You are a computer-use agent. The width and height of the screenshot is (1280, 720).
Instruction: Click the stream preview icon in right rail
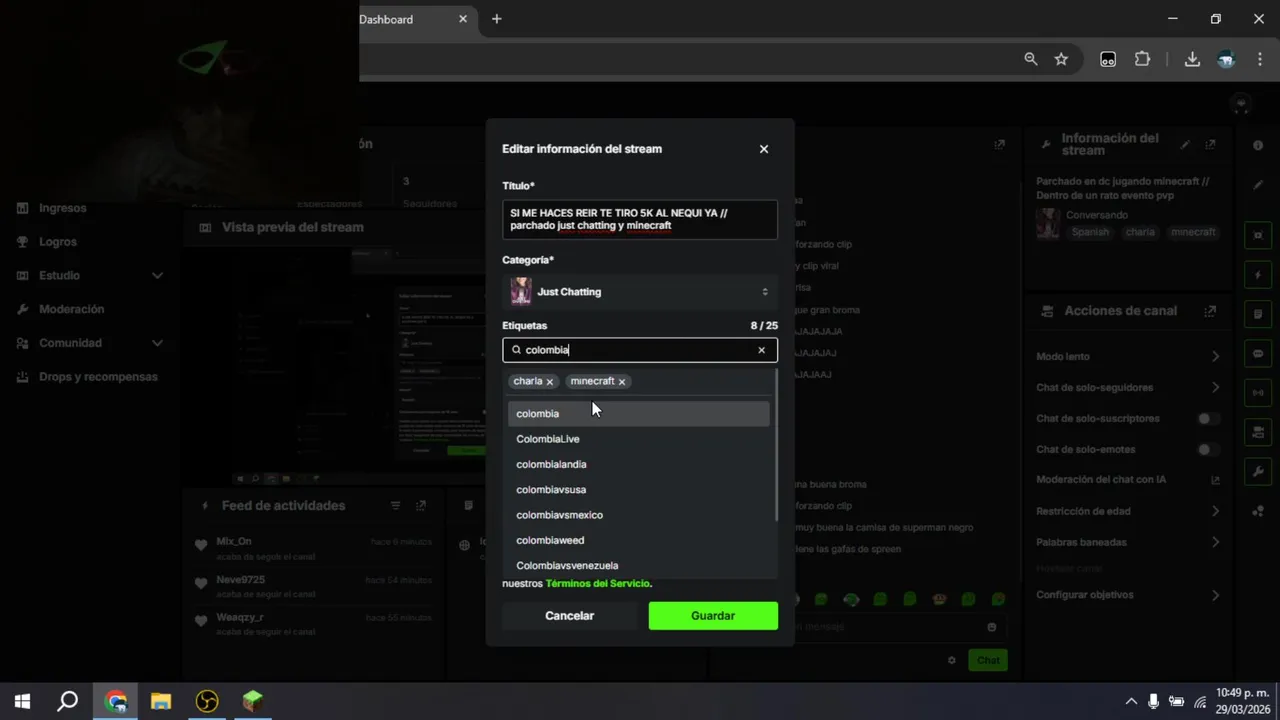(x=1258, y=235)
